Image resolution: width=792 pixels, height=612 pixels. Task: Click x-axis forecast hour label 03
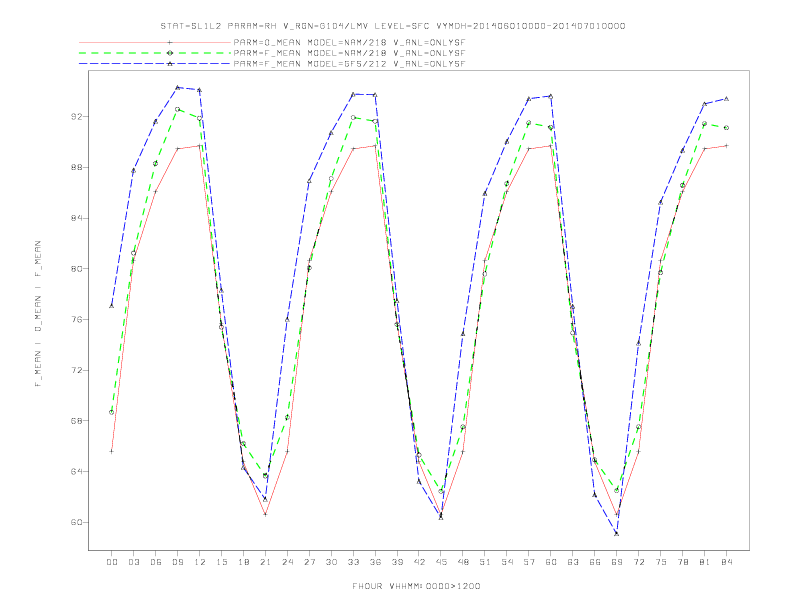133,562
